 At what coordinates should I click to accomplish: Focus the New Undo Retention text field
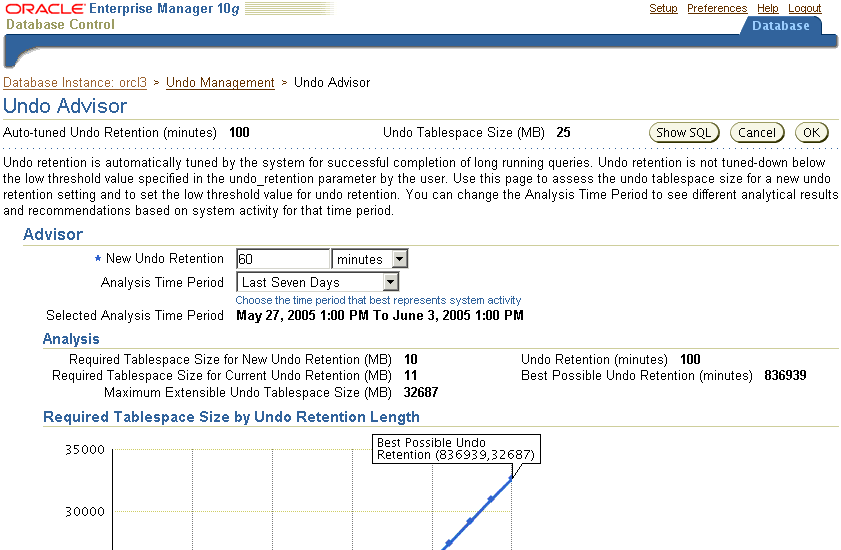283,259
